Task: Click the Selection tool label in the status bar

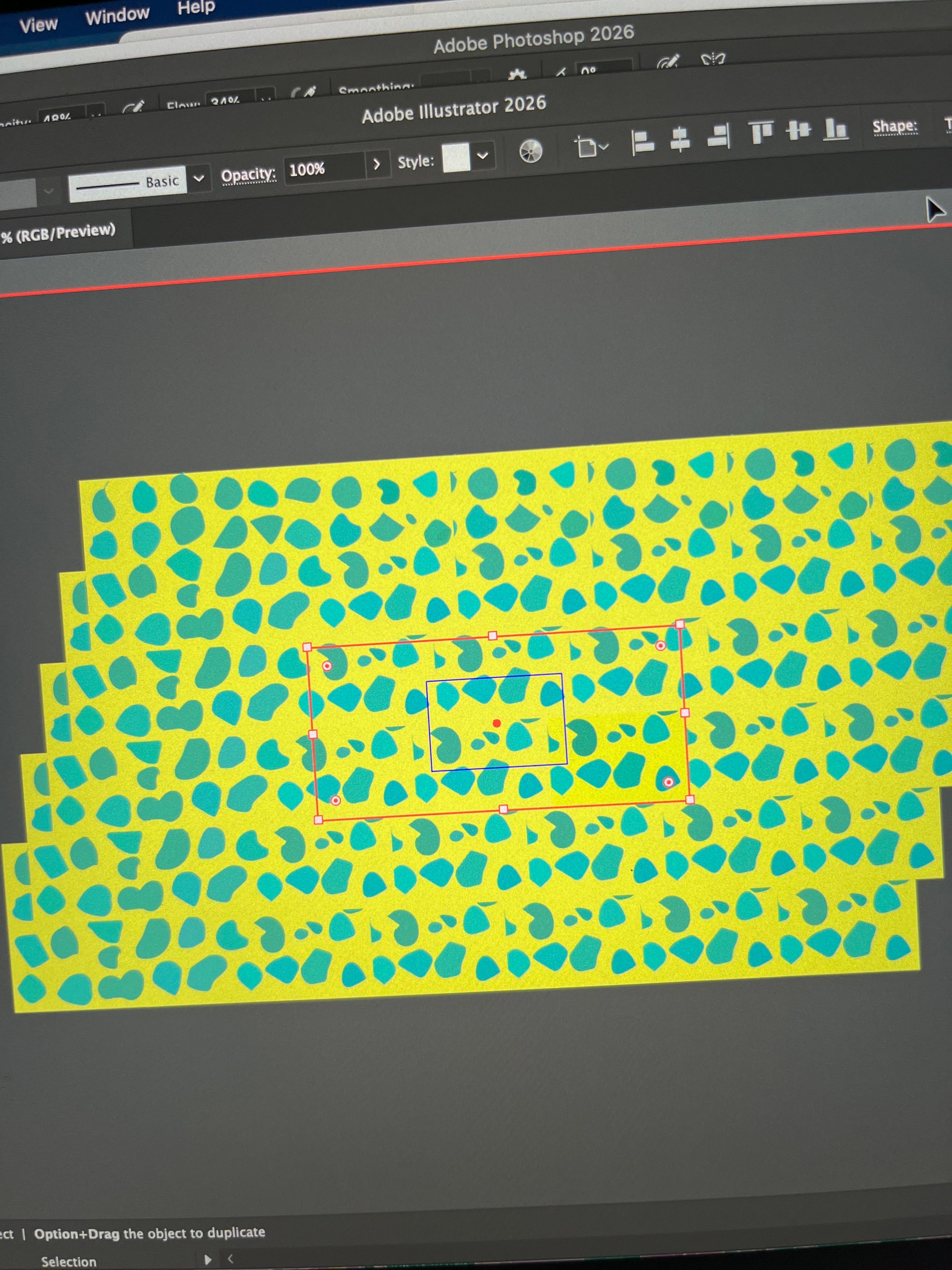Action: tap(69, 1261)
